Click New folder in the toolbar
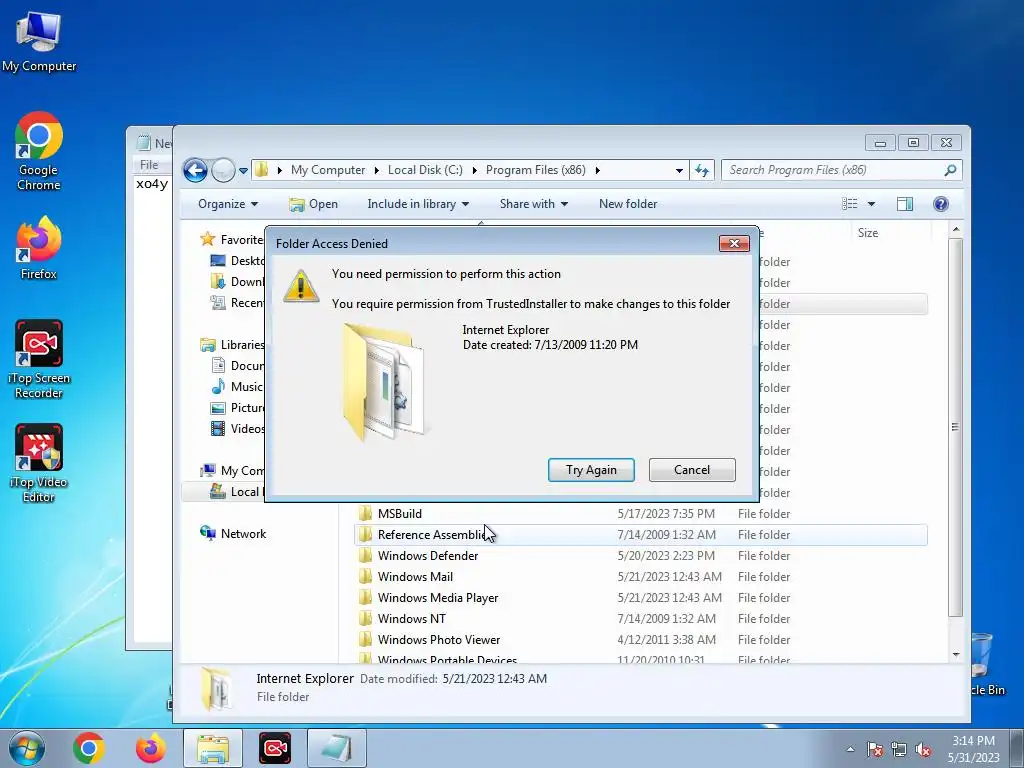1024x768 pixels. (628, 204)
